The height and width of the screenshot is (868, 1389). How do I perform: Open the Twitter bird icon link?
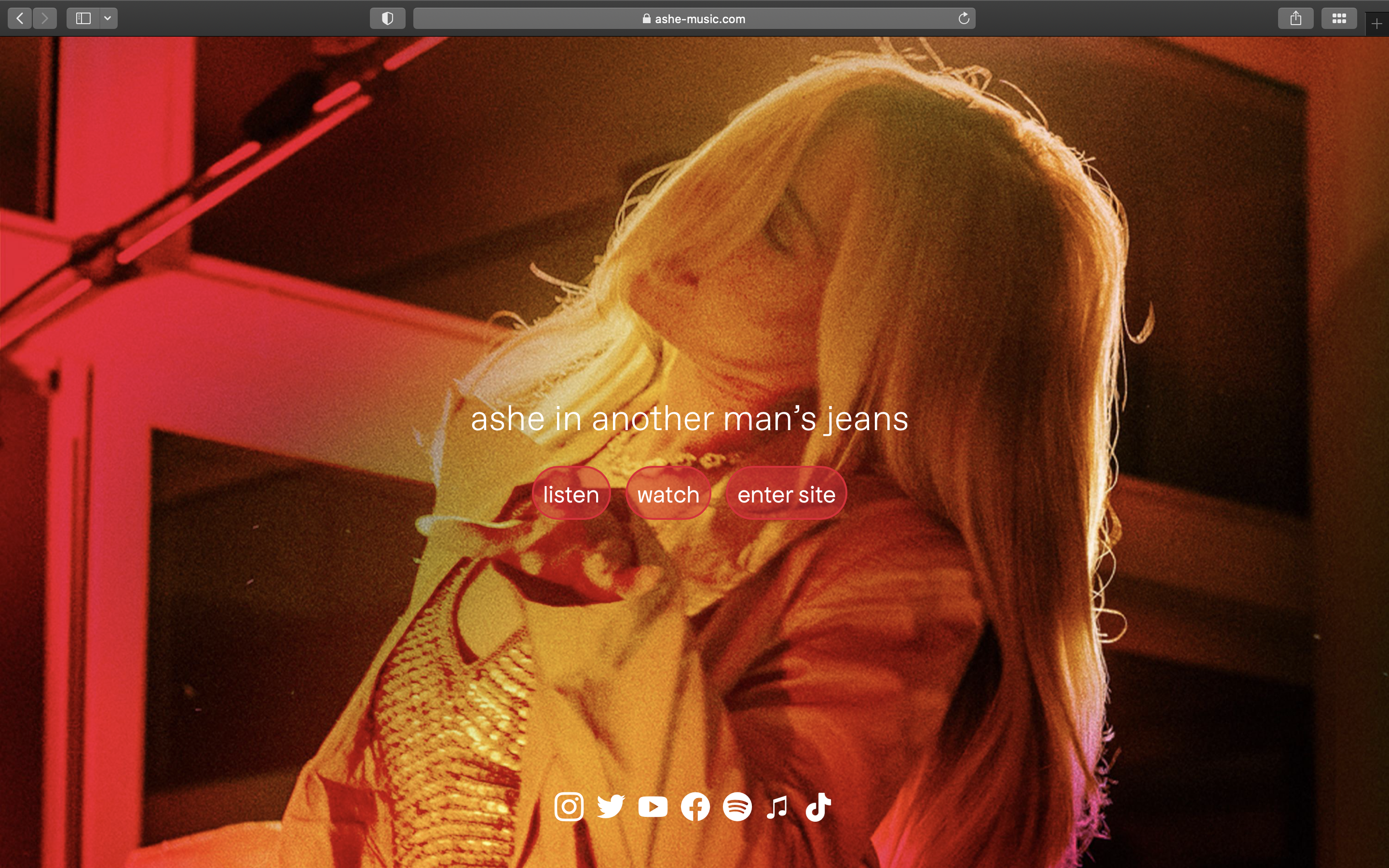click(x=611, y=807)
